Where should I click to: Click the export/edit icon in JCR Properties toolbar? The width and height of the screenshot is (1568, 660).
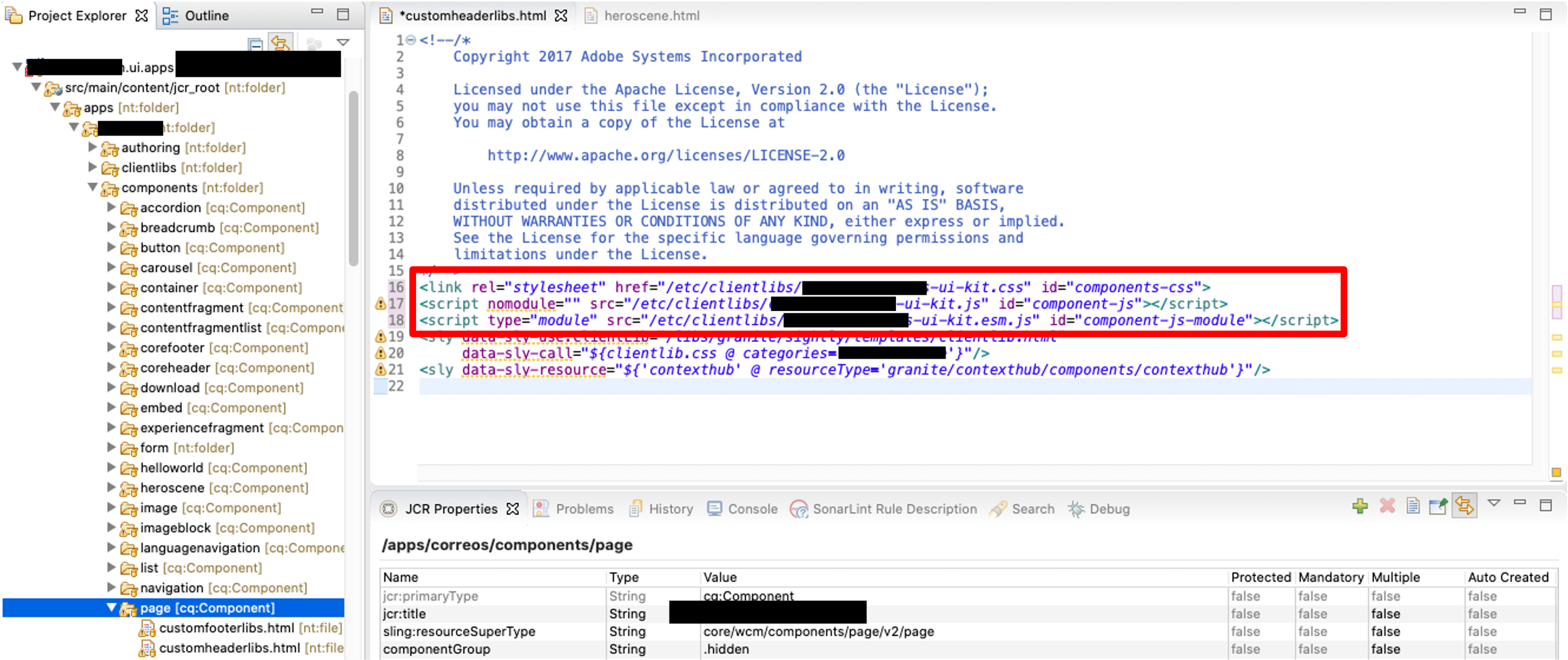tap(1438, 506)
